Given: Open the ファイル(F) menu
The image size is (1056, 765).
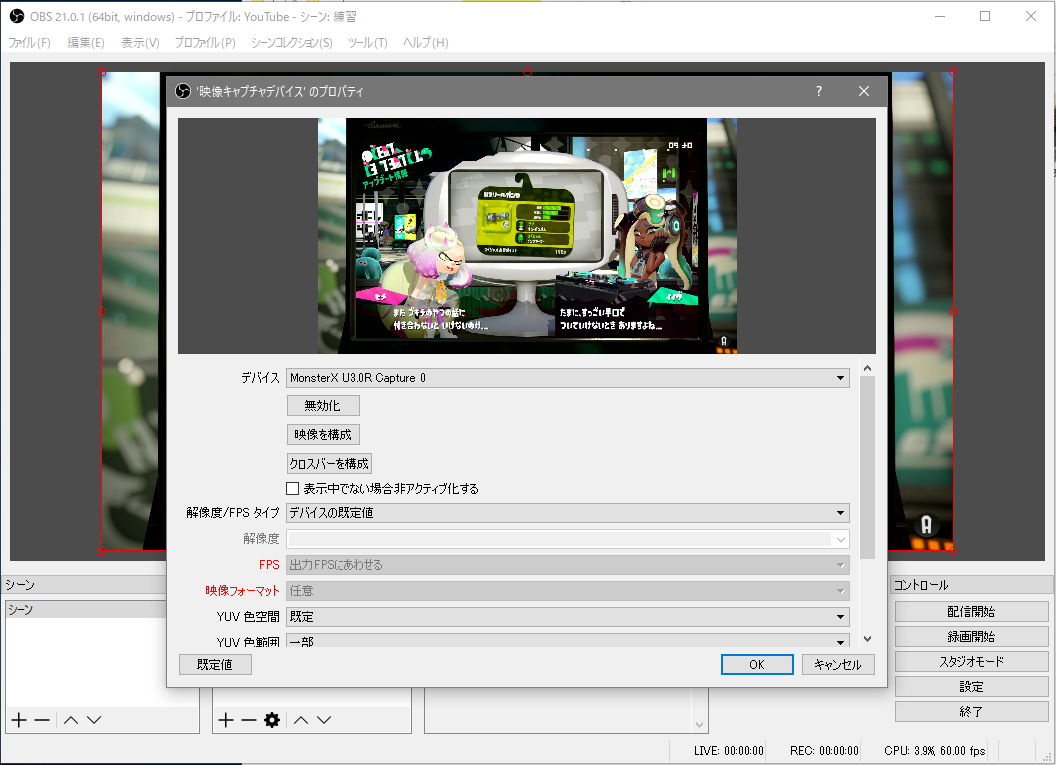Looking at the screenshot, I should [29, 42].
